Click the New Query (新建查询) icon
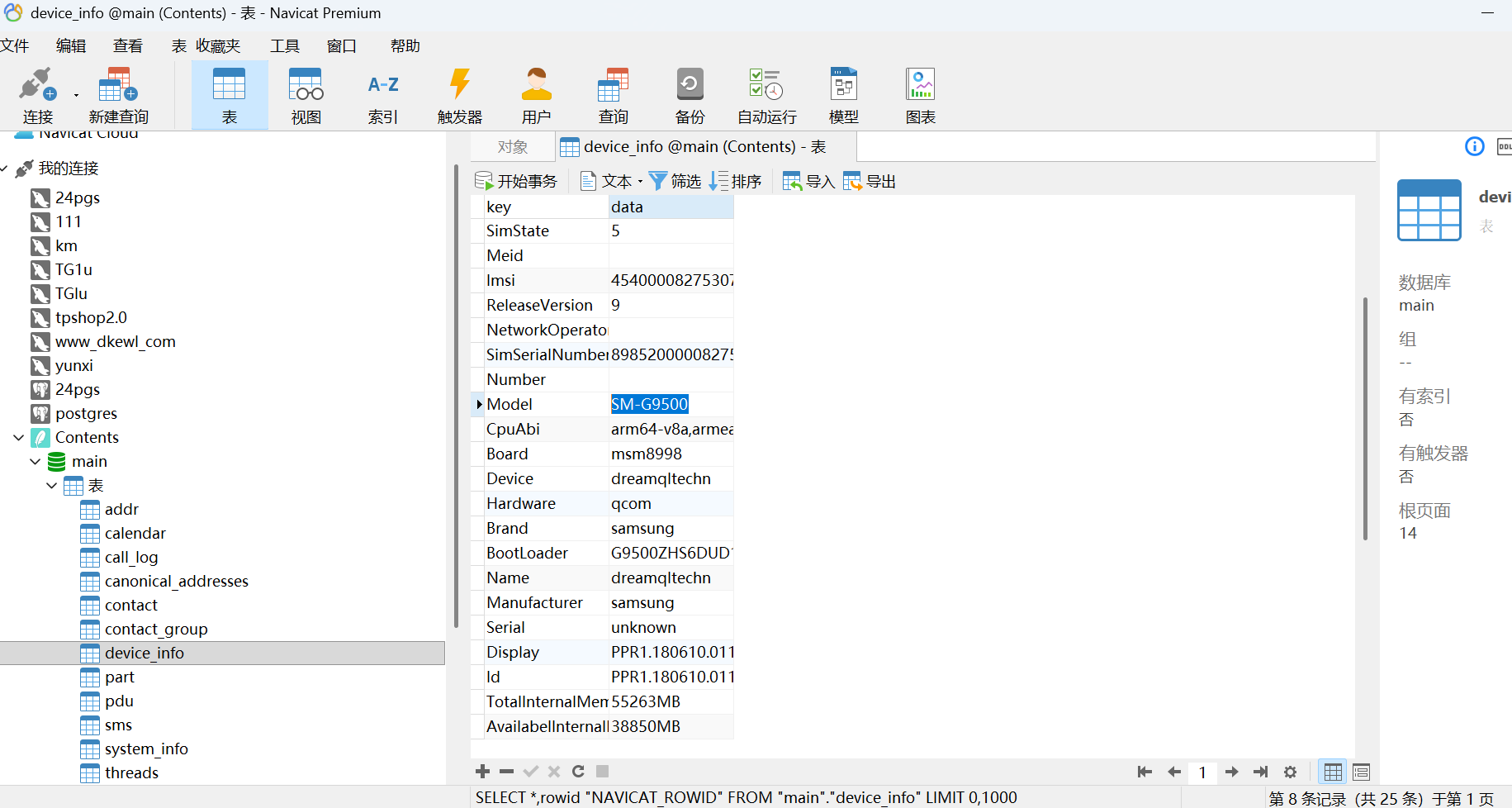Screen dimensions: 1512x808 click(118, 96)
